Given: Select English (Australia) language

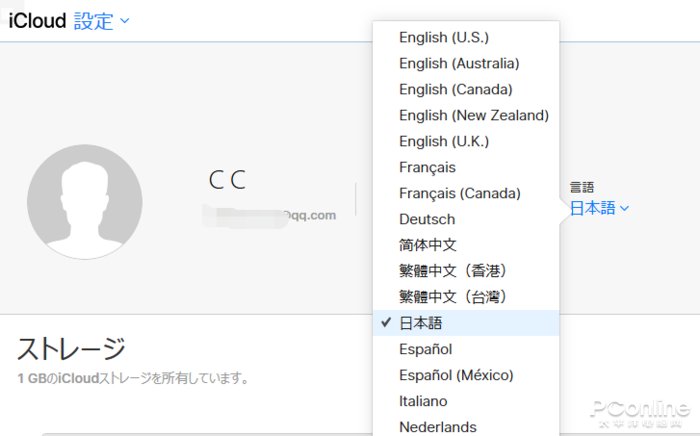Looking at the screenshot, I should tap(466, 63).
